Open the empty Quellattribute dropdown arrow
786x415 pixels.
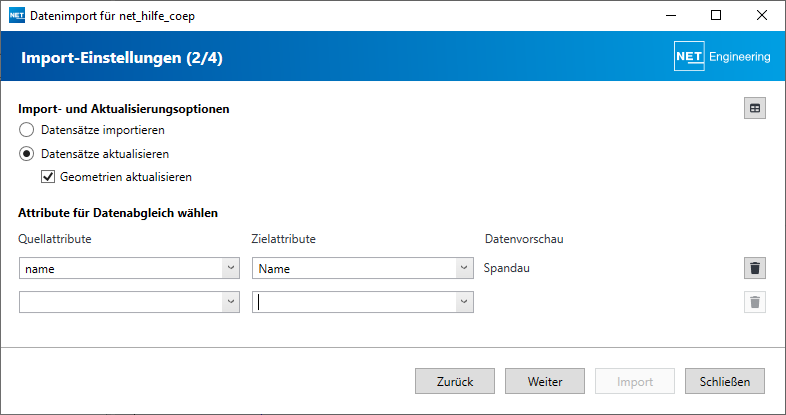coord(231,302)
